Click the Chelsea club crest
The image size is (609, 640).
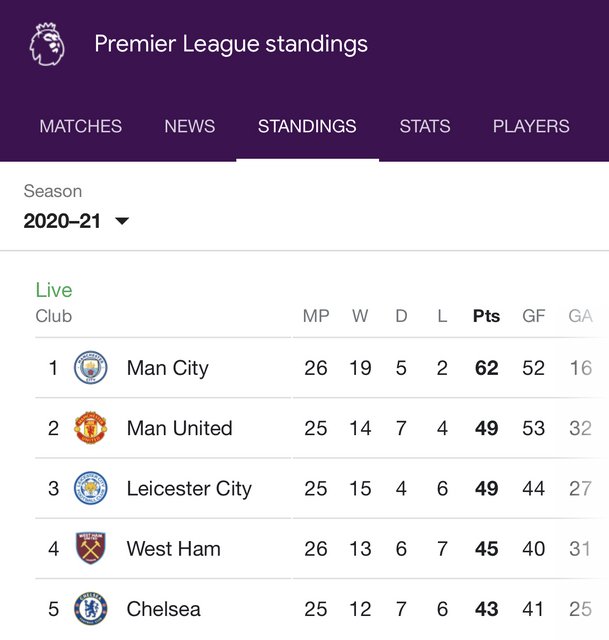91,609
